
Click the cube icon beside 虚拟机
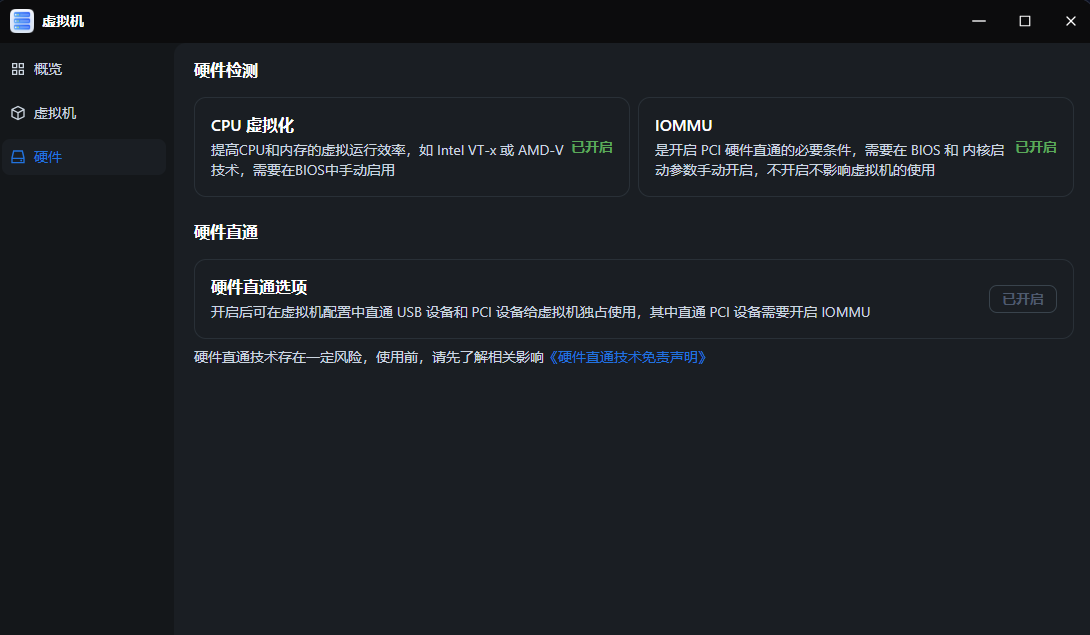click(x=18, y=113)
